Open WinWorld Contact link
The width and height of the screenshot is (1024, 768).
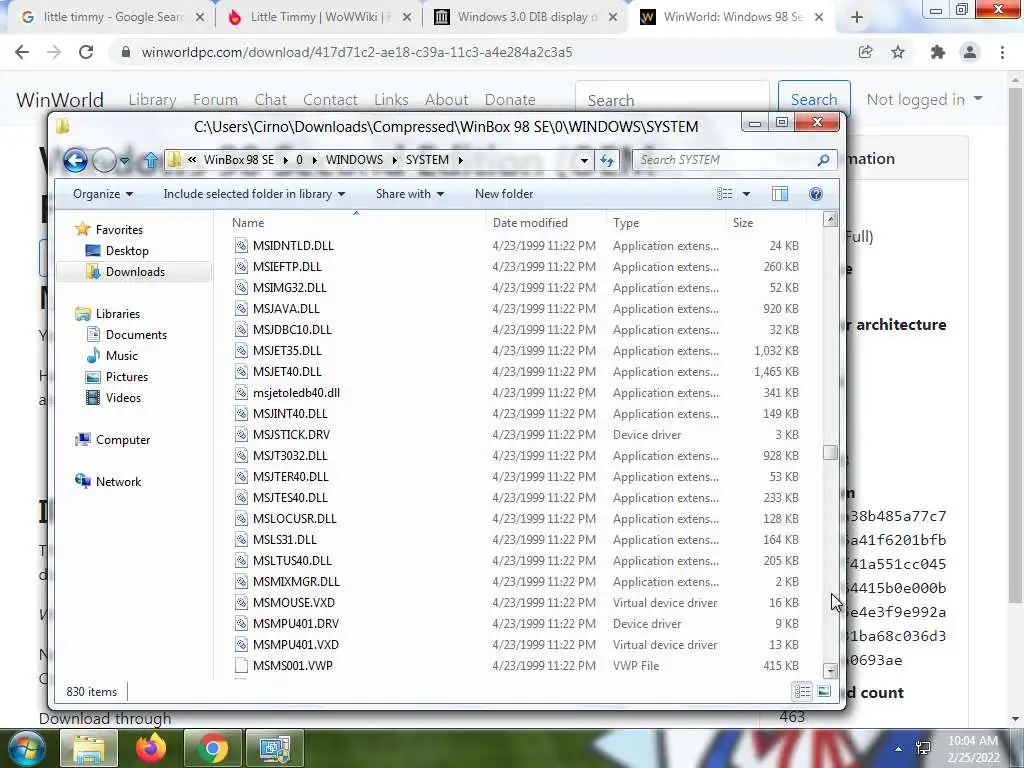[330, 99]
